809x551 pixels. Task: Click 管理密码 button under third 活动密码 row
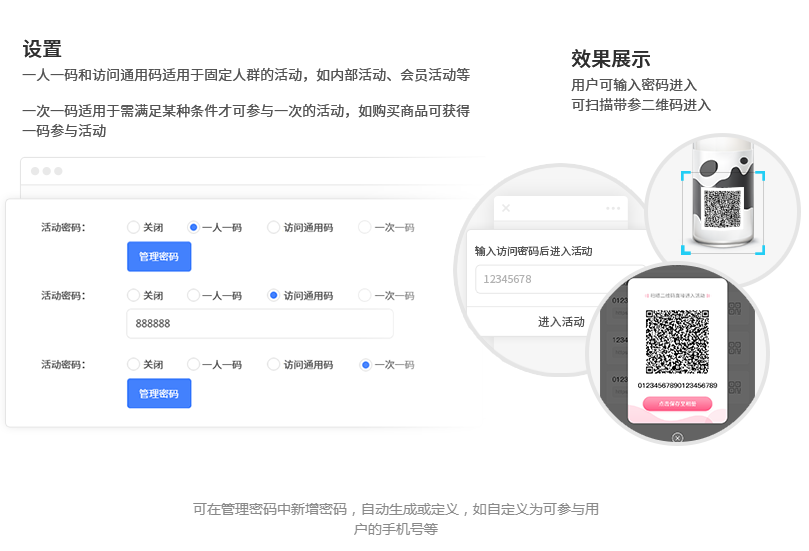point(159,394)
